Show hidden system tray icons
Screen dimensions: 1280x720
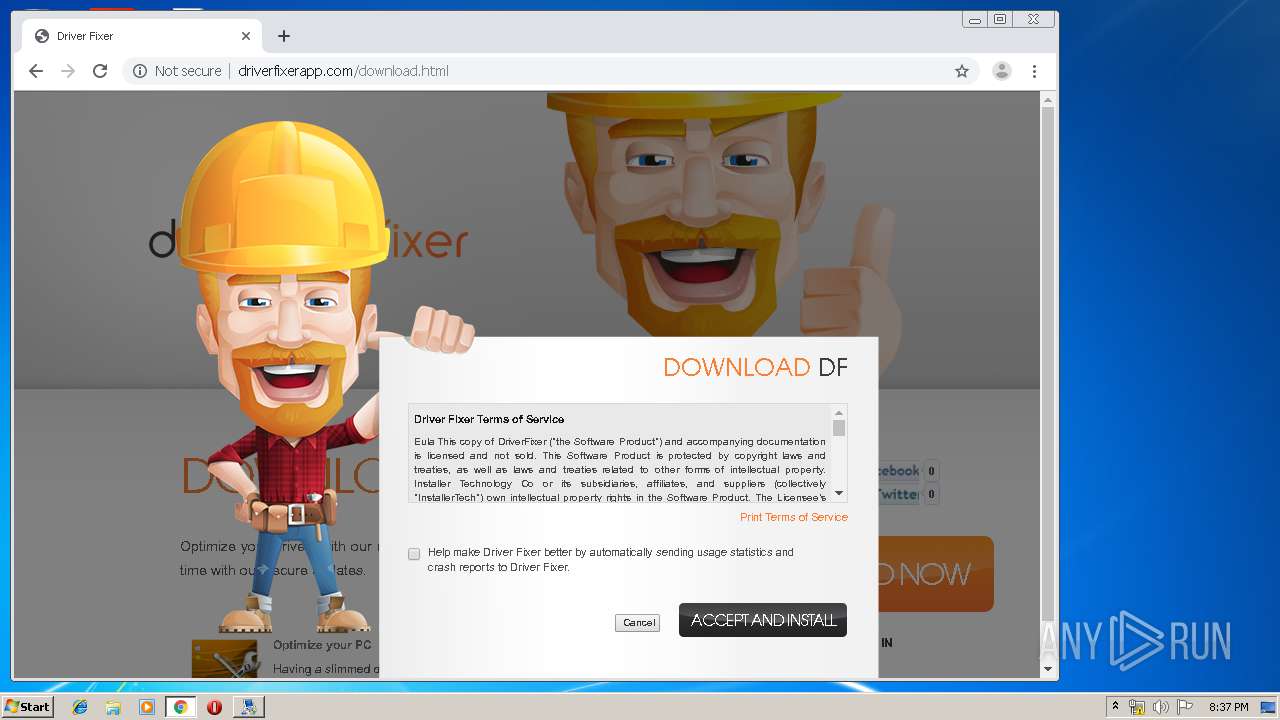(x=1116, y=707)
